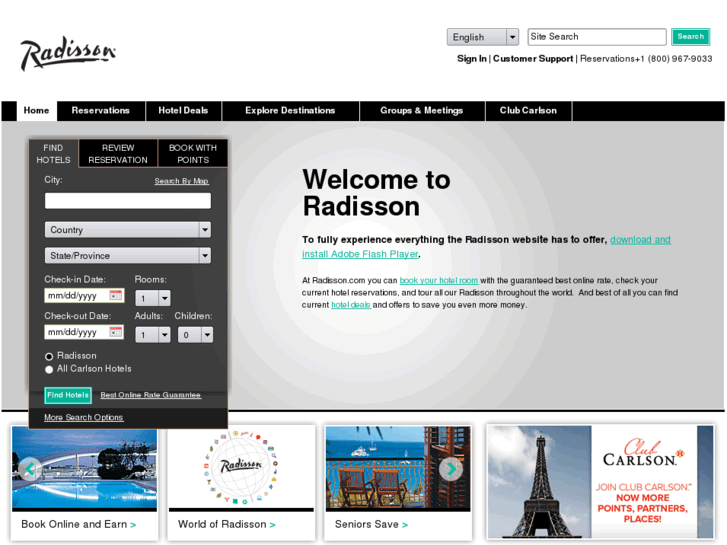
Task: Switch to the Review Reservation tab
Action: click(118, 154)
